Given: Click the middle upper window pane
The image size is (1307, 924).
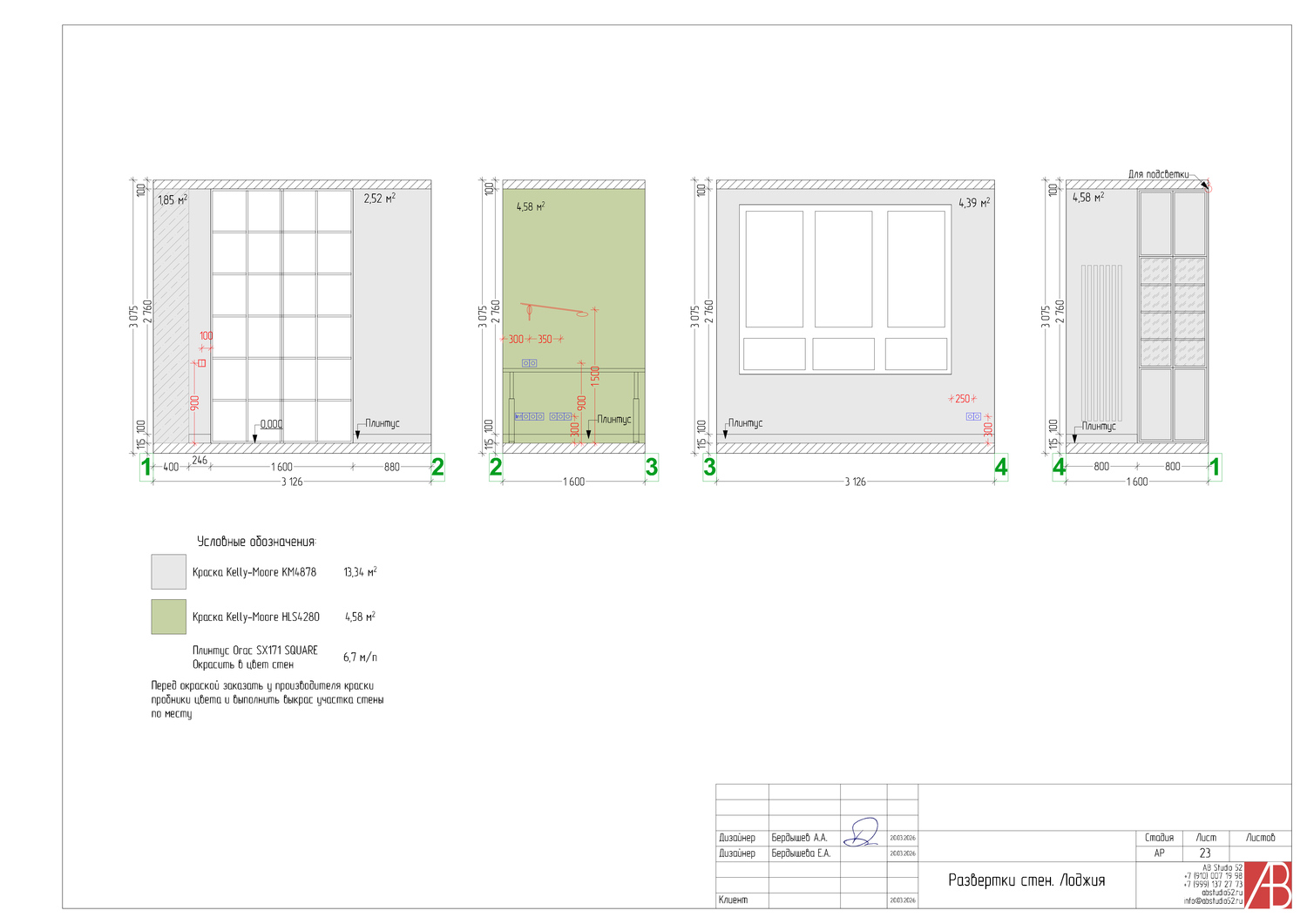Looking at the screenshot, I should pos(843,268).
